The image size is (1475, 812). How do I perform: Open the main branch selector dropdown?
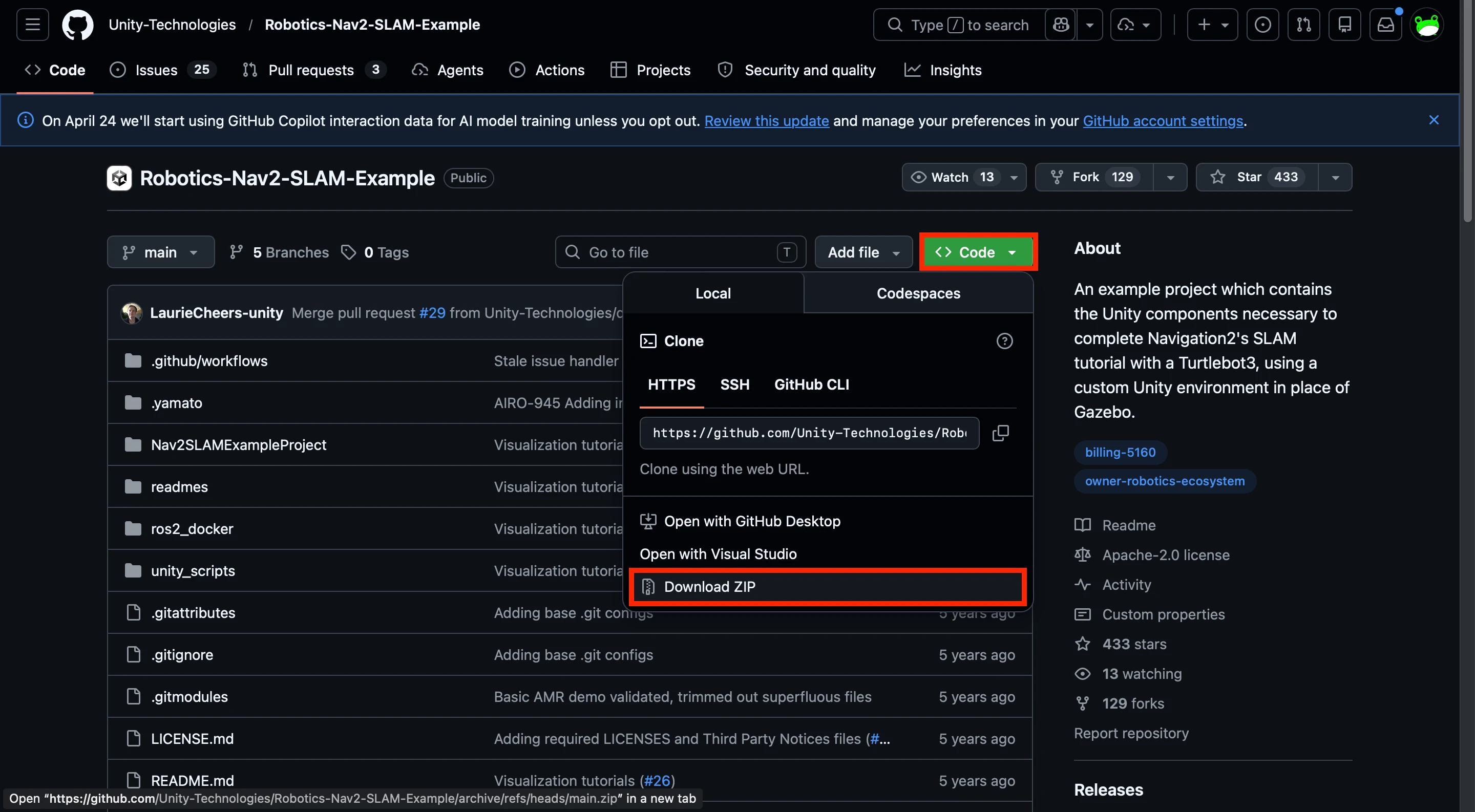pyautogui.click(x=161, y=252)
